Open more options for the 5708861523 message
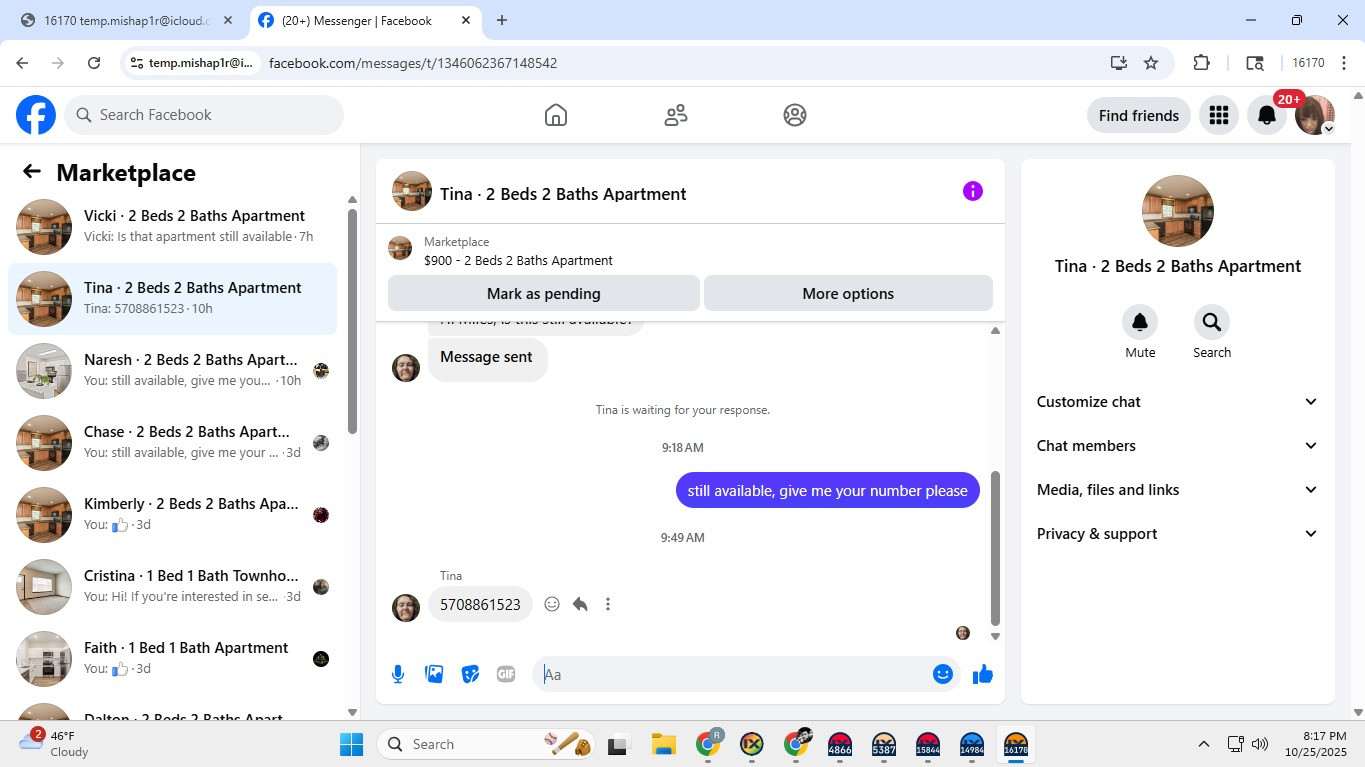1365x767 pixels. coord(608,604)
